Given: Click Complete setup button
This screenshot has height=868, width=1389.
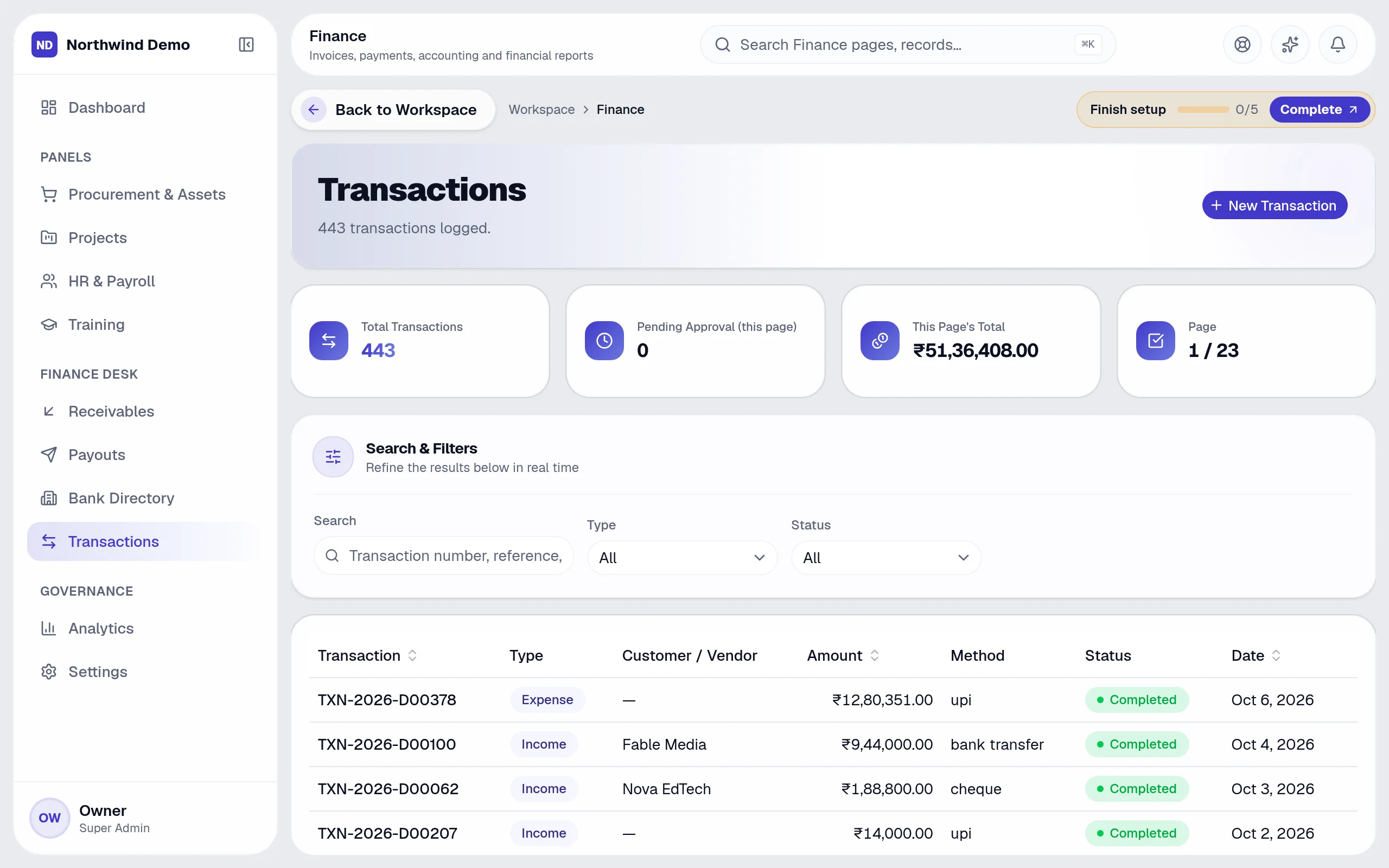Looking at the screenshot, I should (1319, 110).
